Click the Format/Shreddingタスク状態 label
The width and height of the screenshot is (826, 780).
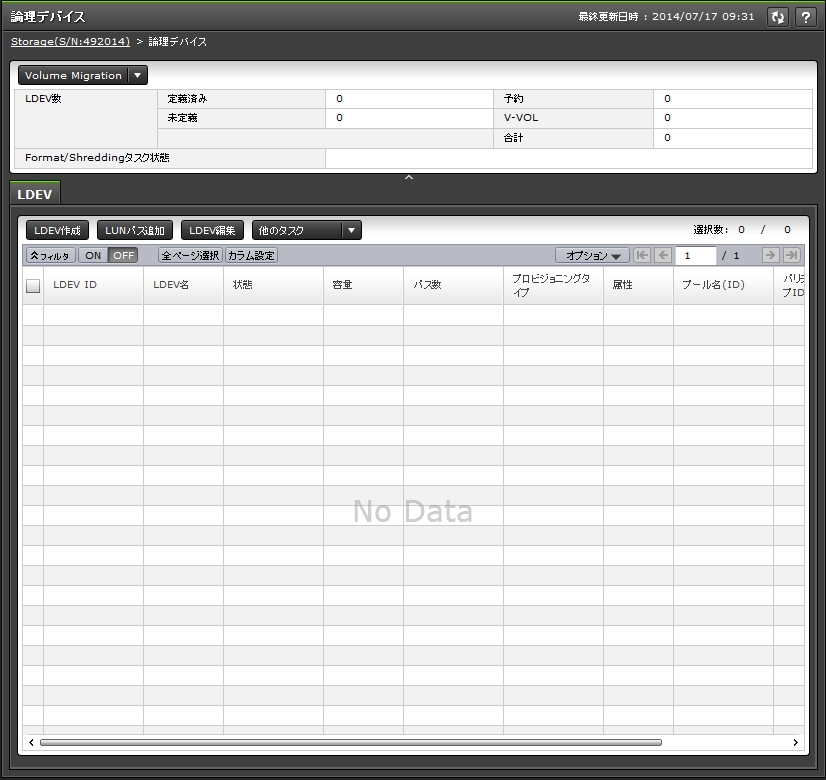coord(97,157)
